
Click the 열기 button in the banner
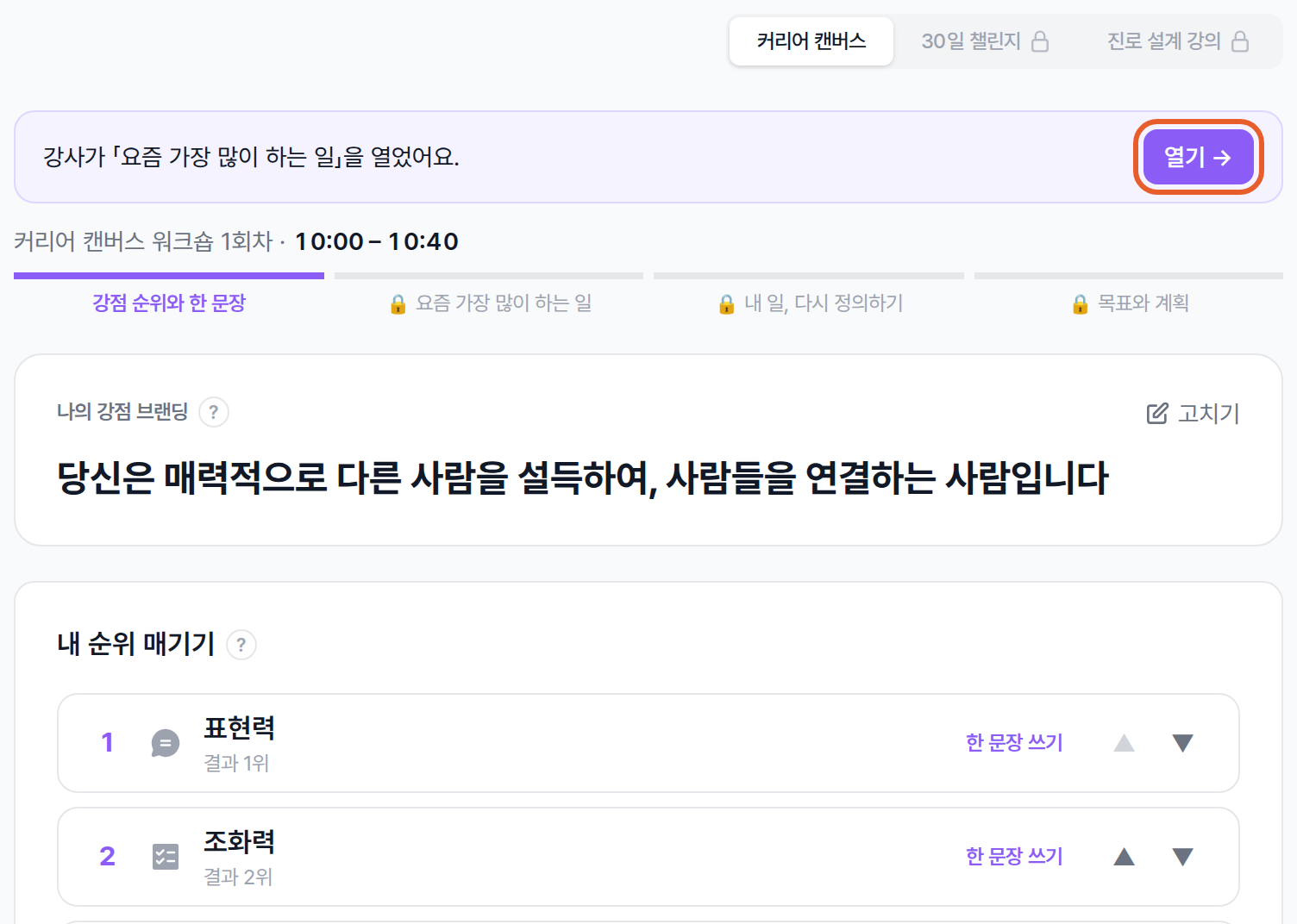pyautogui.click(x=1198, y=157)
